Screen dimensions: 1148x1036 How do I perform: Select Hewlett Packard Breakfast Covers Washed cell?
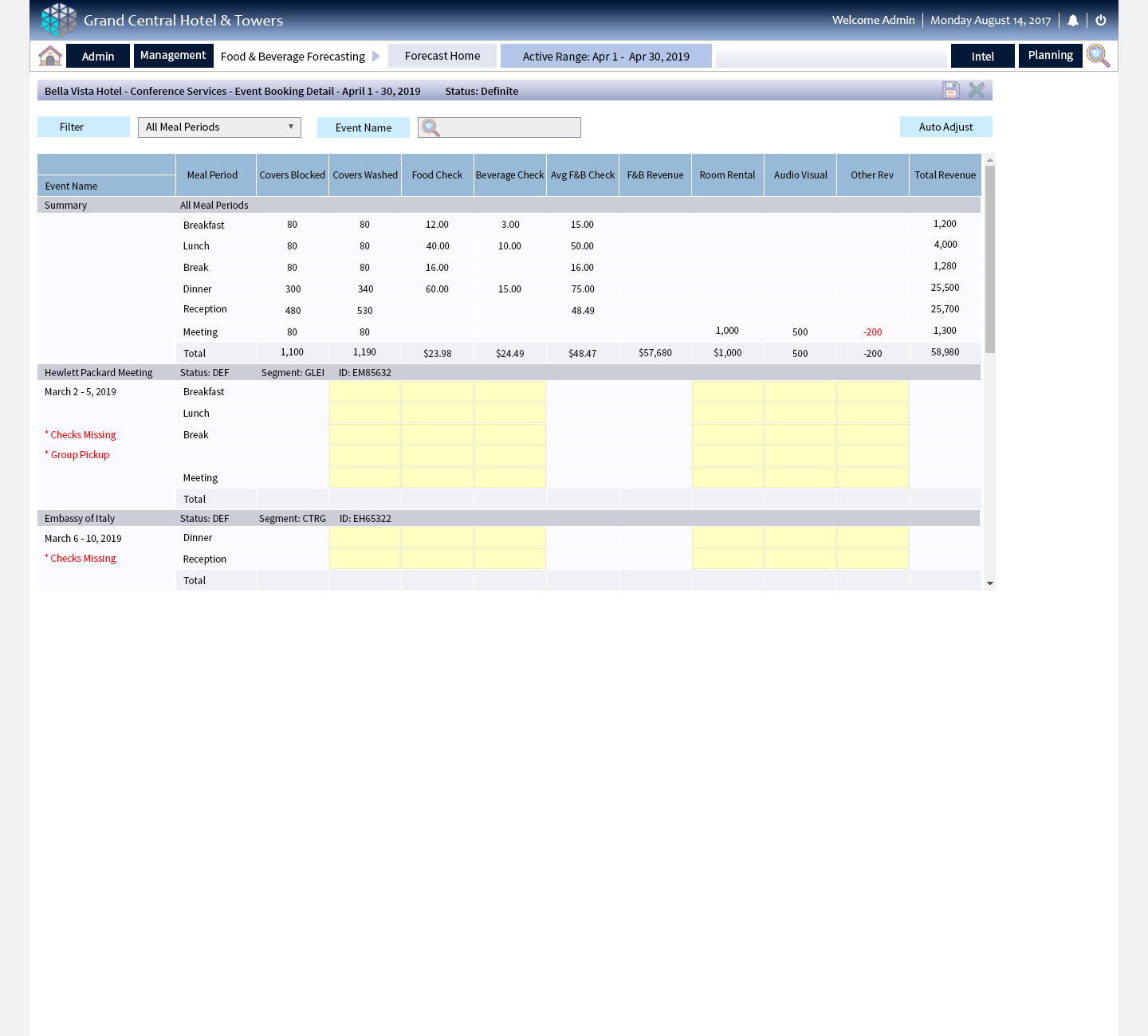pos(365,391)
